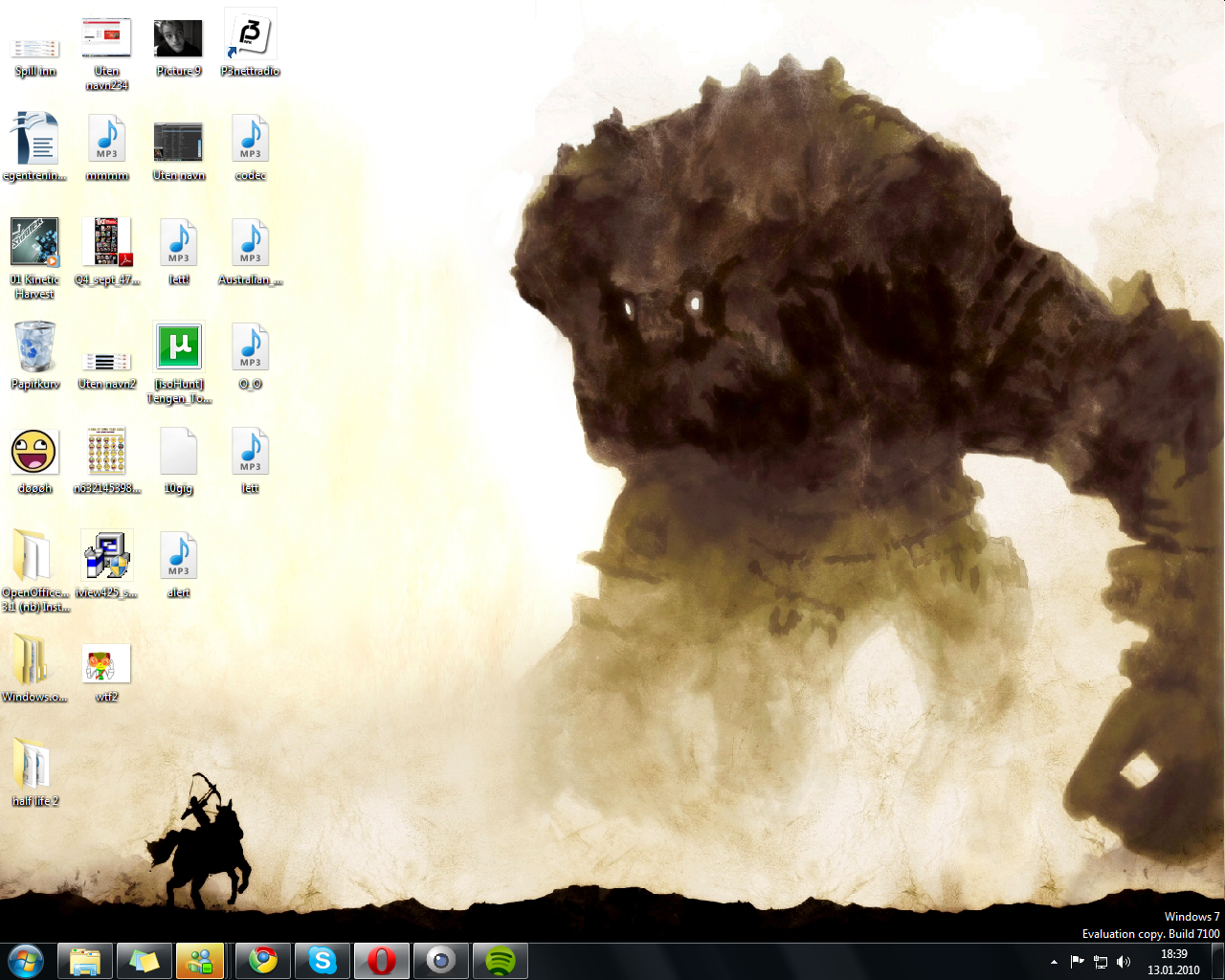Select the wtf2 image file
The width and height of the screenshot is (1225, 980).
(107, 673)
